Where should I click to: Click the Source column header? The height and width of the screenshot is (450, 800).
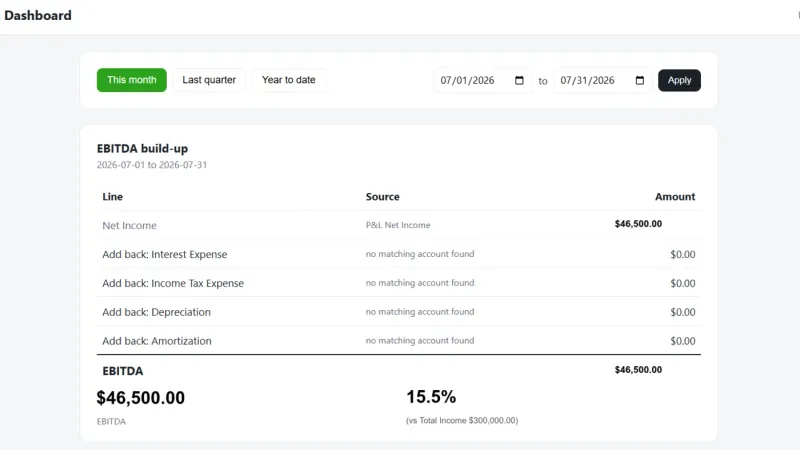point(383,197)
